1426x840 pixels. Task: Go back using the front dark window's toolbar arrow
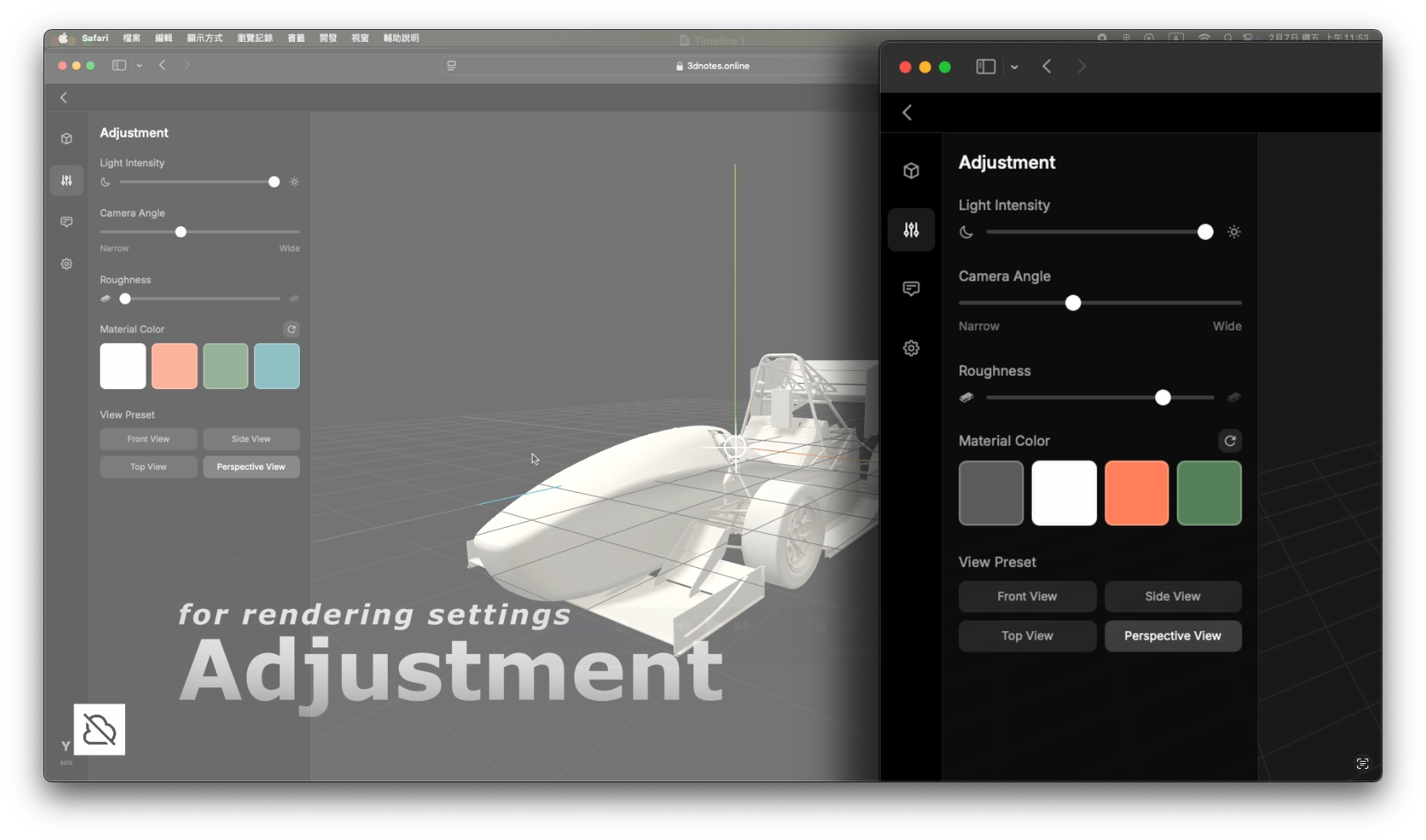pos(1047,66)
